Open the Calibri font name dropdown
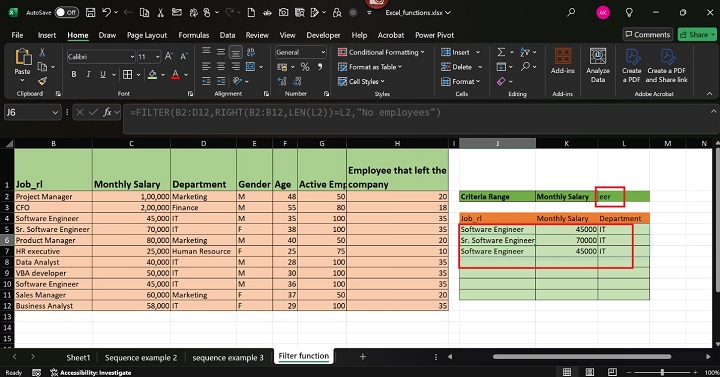The height and width of the screenshot is (377, 720). point(101,57)
